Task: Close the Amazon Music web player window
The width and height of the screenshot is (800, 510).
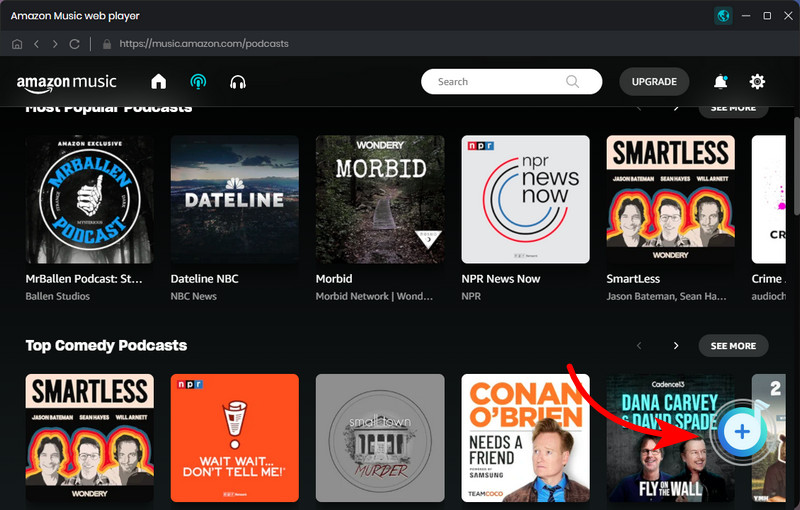Action: pyautogui.click(x=788, y=16)
